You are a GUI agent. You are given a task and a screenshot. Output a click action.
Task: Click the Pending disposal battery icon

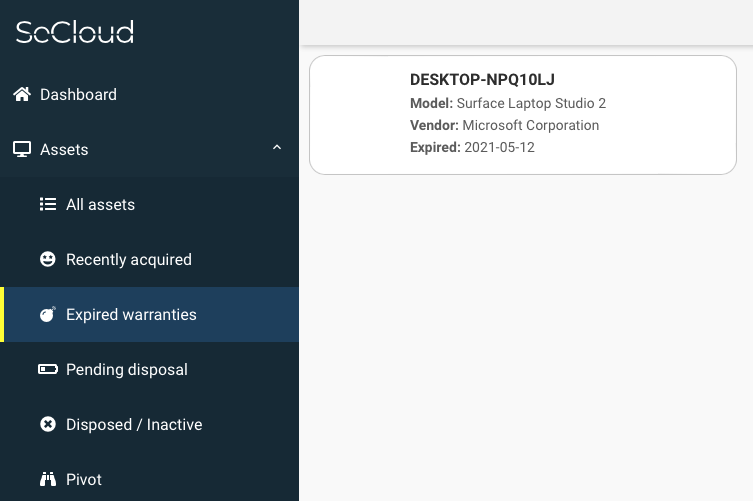(x=48, y=370)
